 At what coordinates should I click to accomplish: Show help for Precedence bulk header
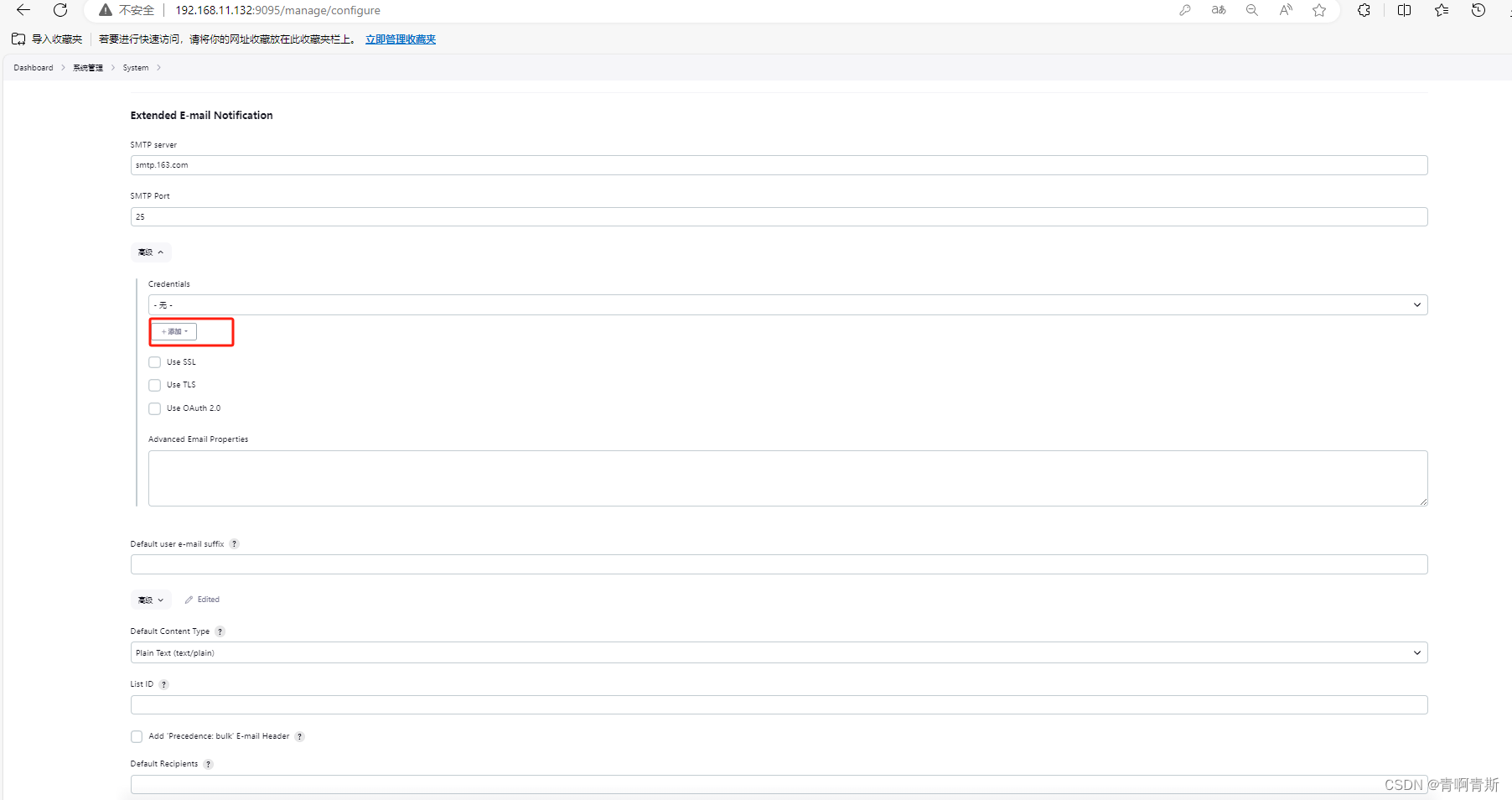click(x=300, y=737)
